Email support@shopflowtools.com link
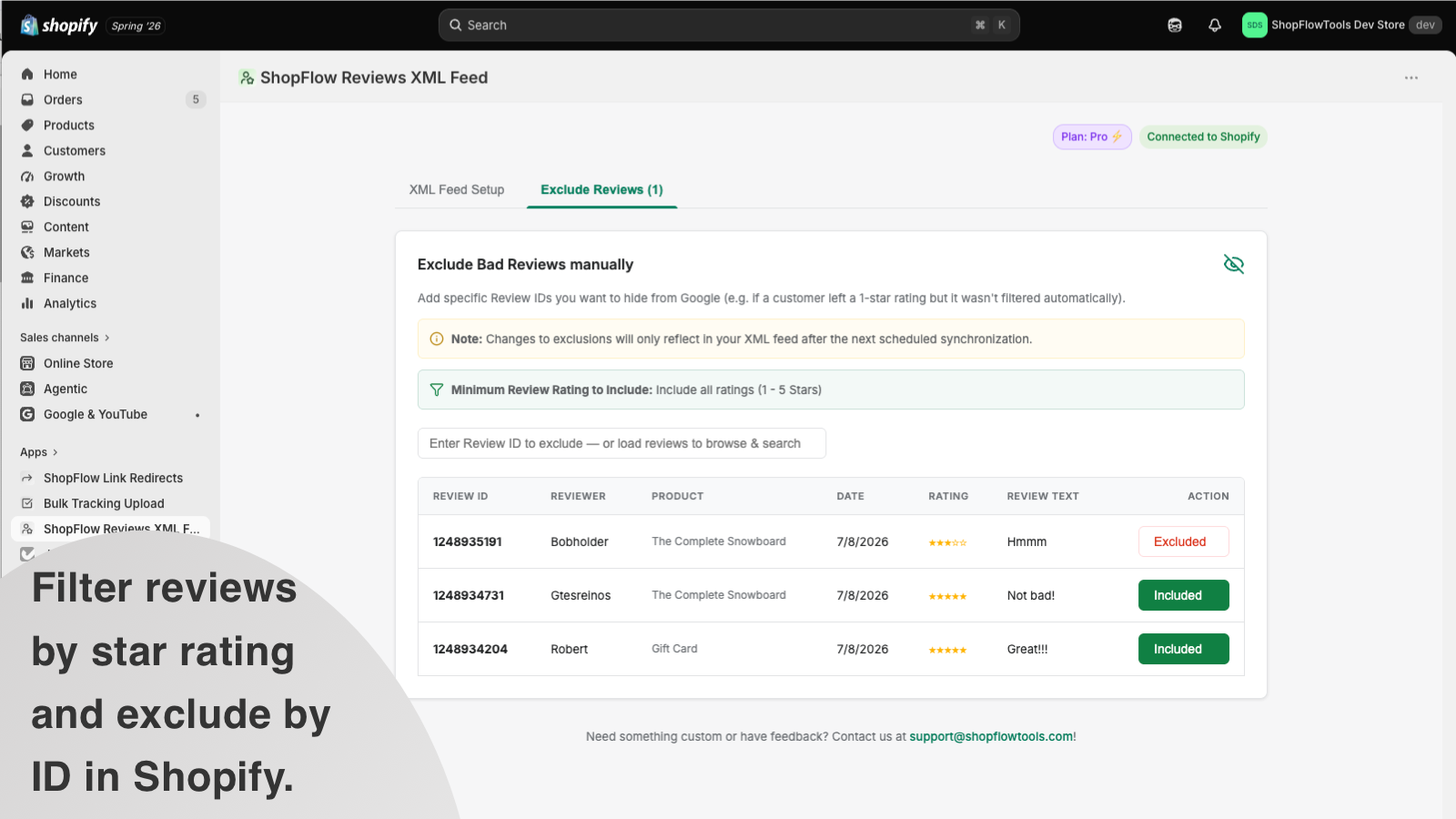The image size is (1456, 819). [991, 736]
